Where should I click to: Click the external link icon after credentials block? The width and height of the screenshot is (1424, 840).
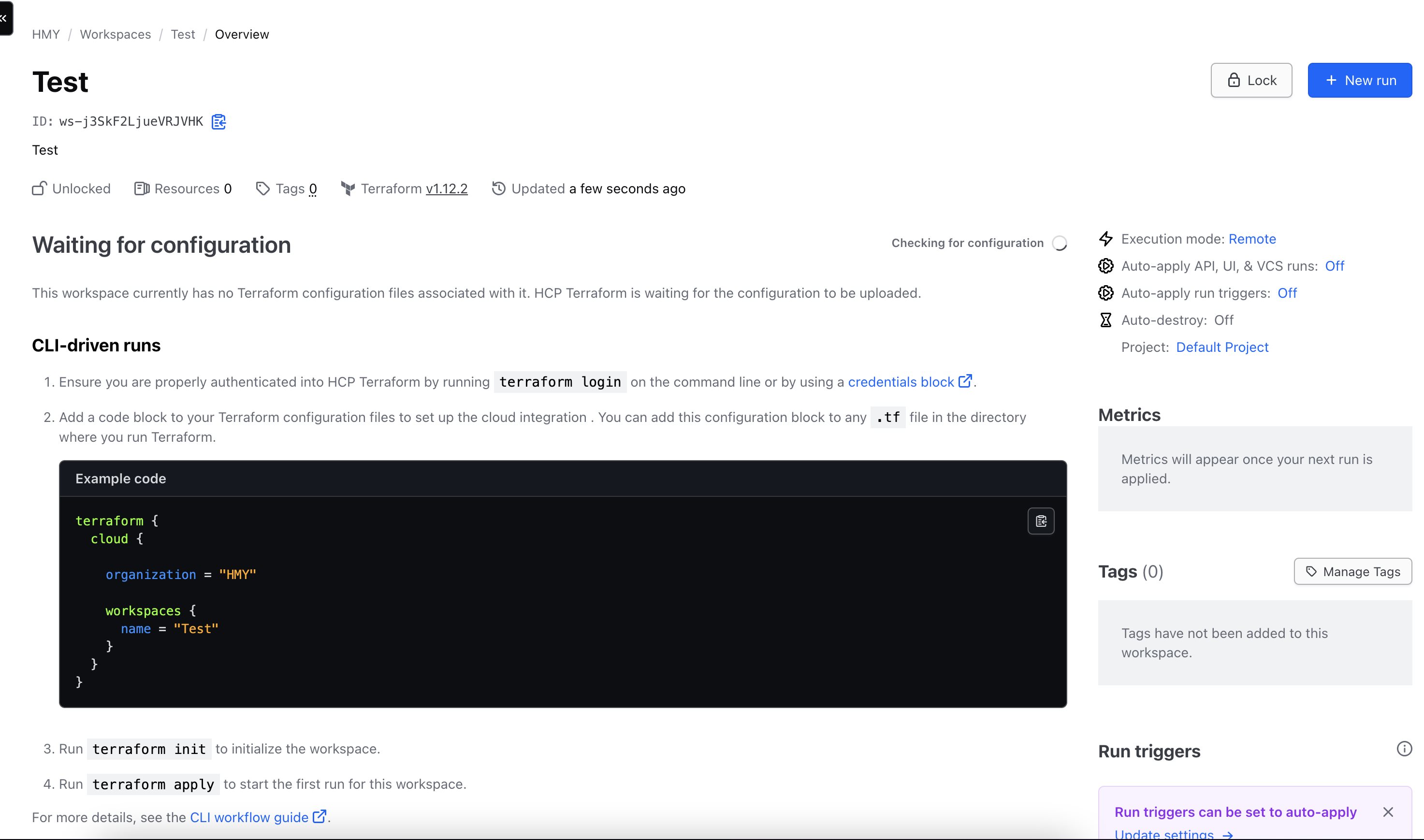click(x=965, y=381)
